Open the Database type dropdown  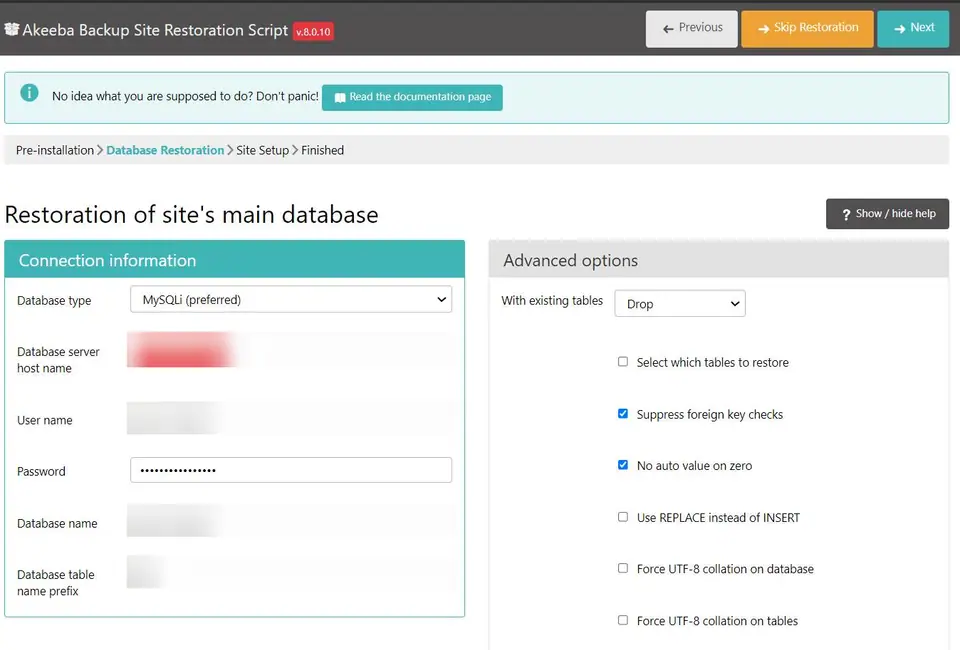tap(291, 299)
